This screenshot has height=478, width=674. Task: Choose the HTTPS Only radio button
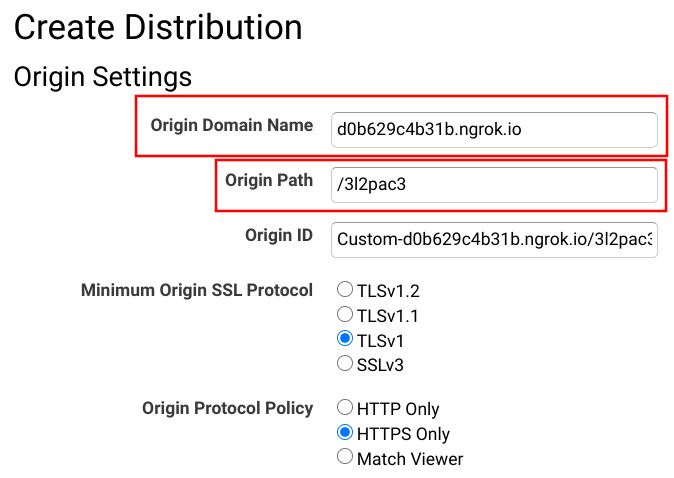tap(345, 433)
